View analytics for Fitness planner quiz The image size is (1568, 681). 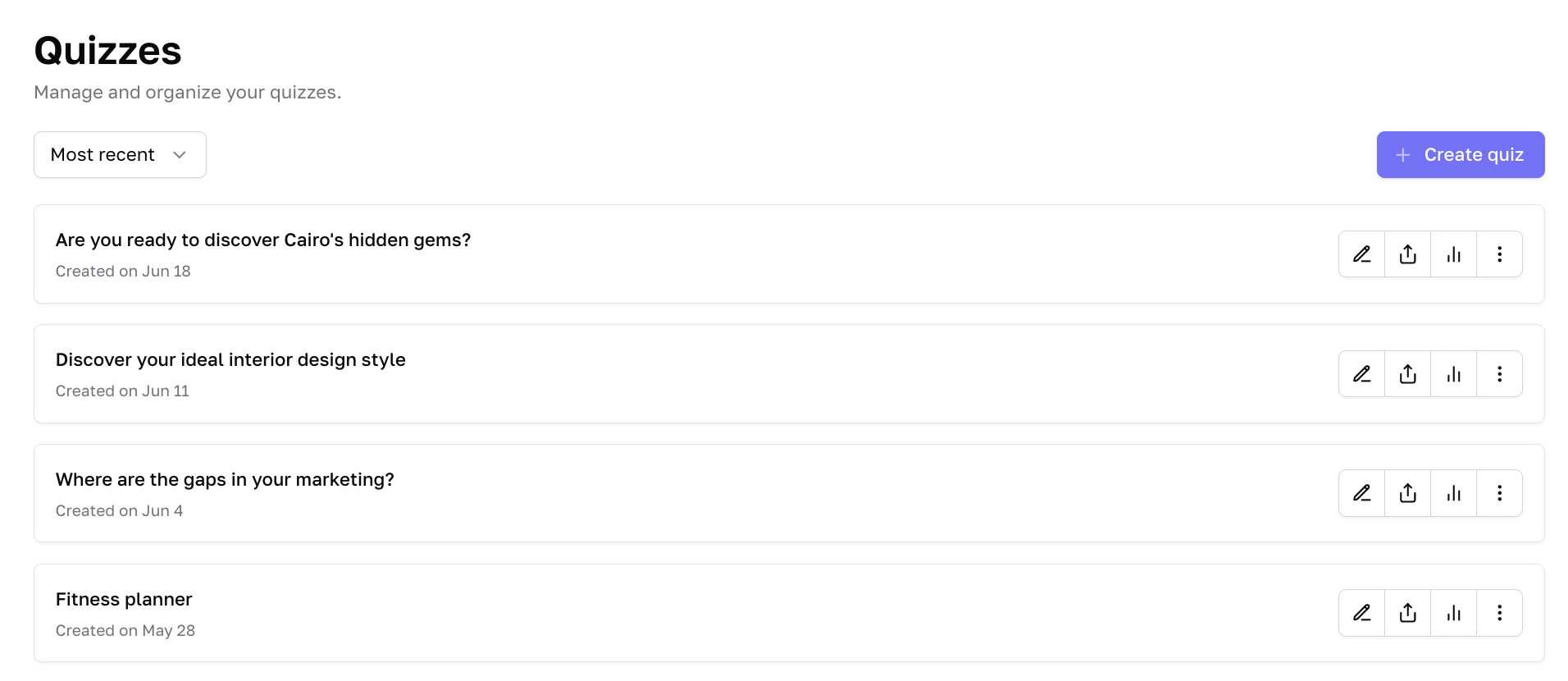coord(1453,613)
